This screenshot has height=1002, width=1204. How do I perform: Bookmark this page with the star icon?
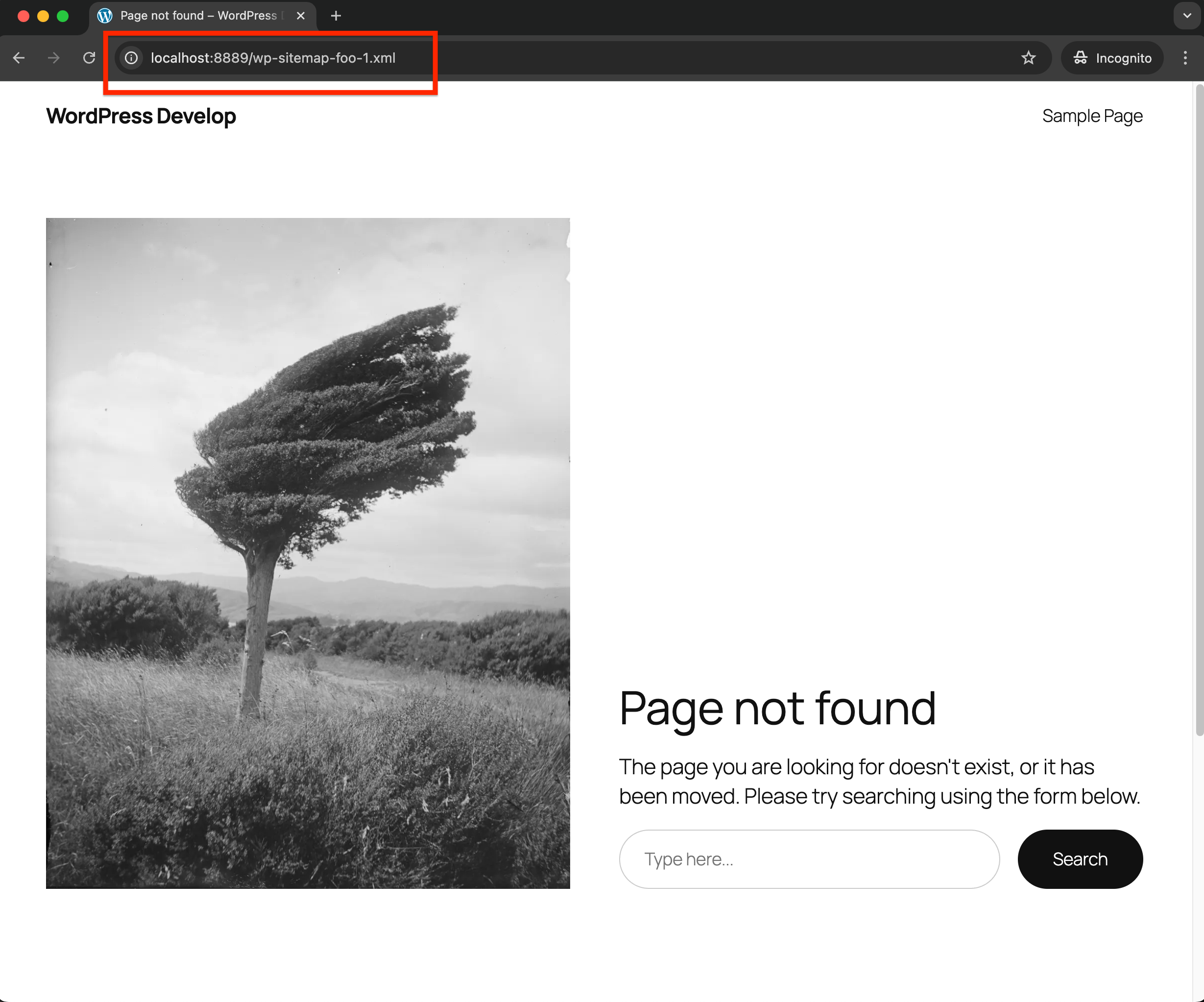pos(1028,58)
